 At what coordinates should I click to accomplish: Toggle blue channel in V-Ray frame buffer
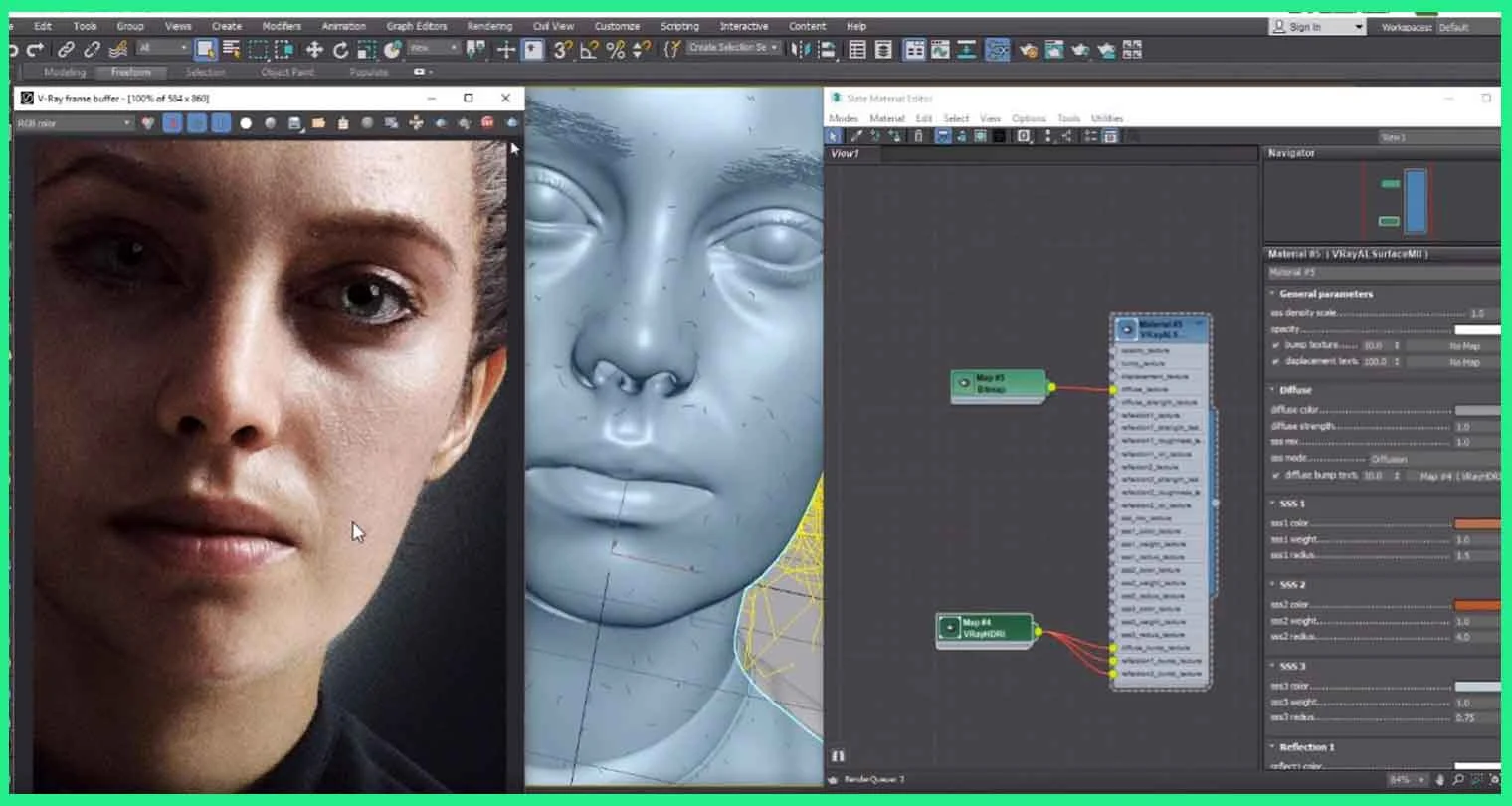click(x=221, y=123)
